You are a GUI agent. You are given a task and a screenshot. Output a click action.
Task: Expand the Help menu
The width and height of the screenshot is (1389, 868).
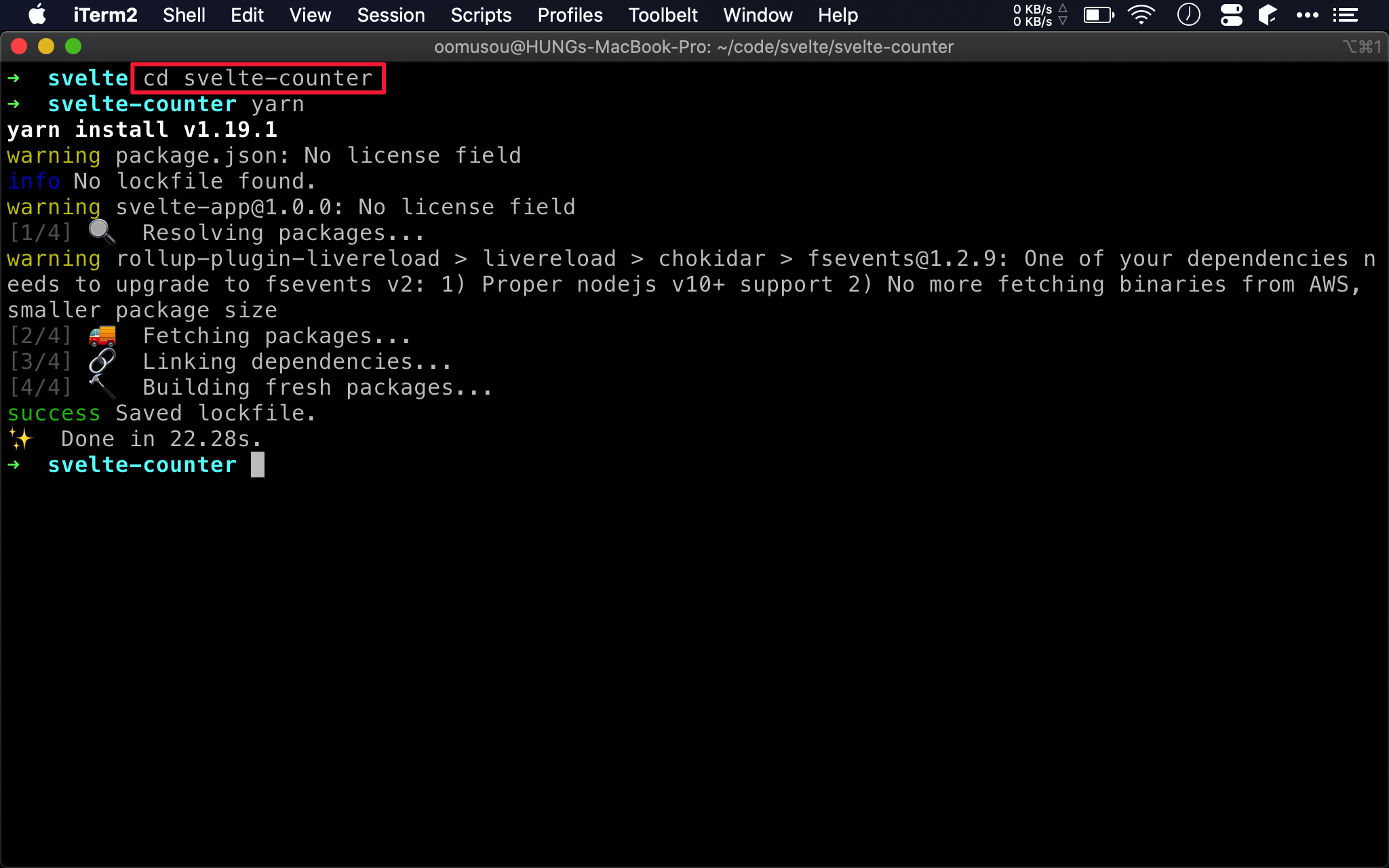pyautogui.click(x=838, y=15)
